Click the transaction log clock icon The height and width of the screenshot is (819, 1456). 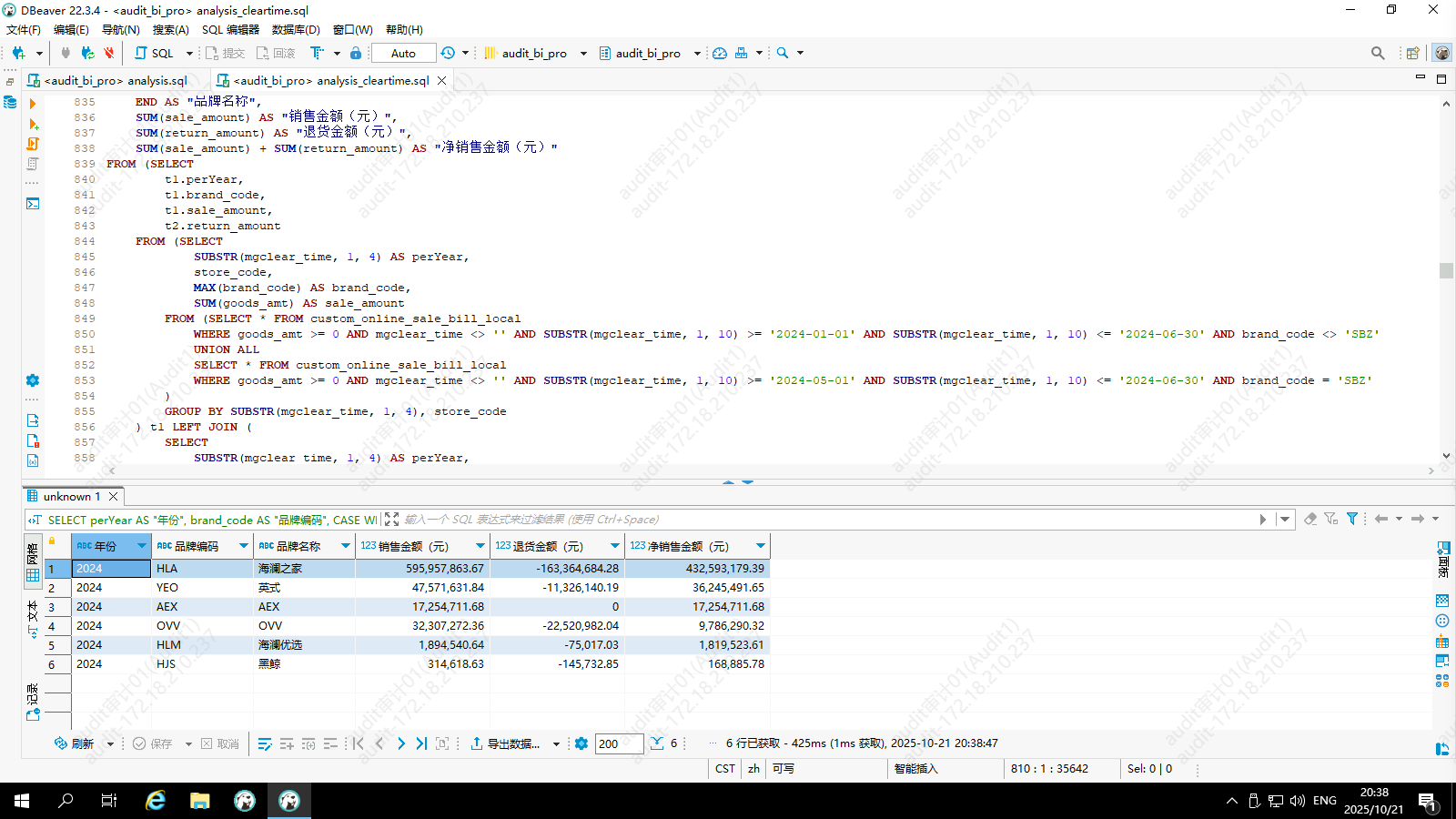[448, 53]
